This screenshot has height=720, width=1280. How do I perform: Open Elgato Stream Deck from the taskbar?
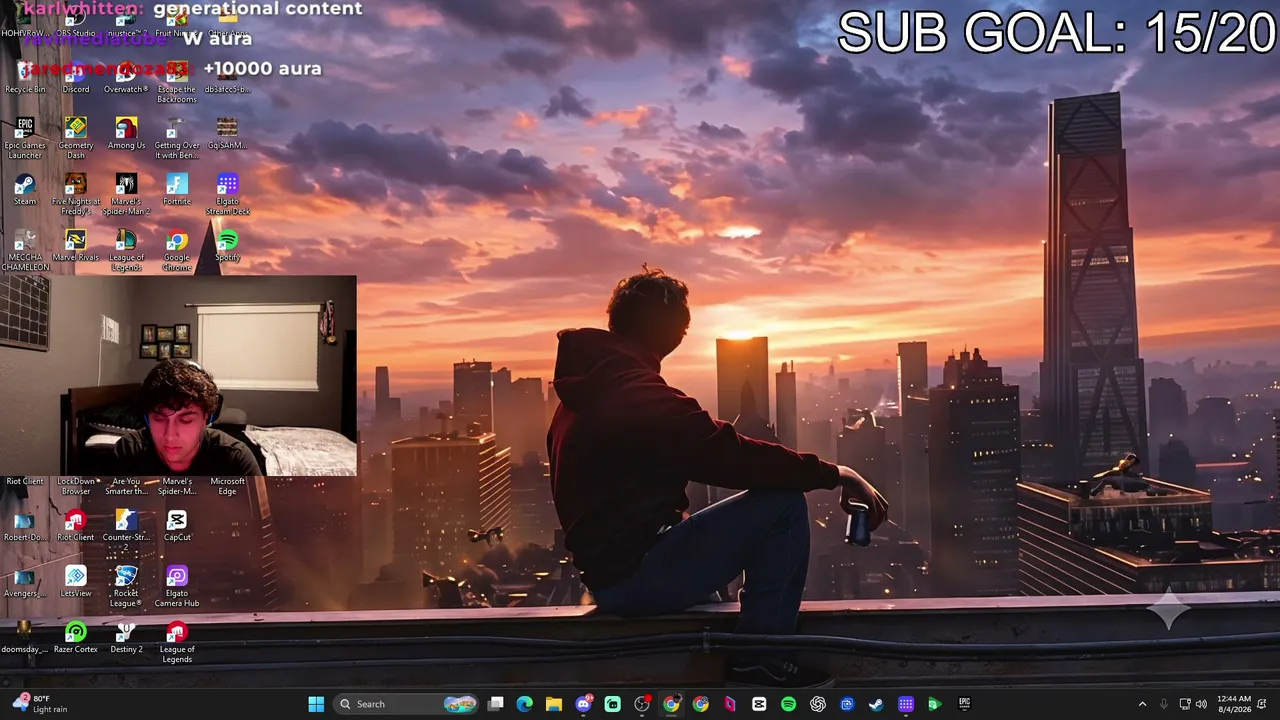pos(906,704)
